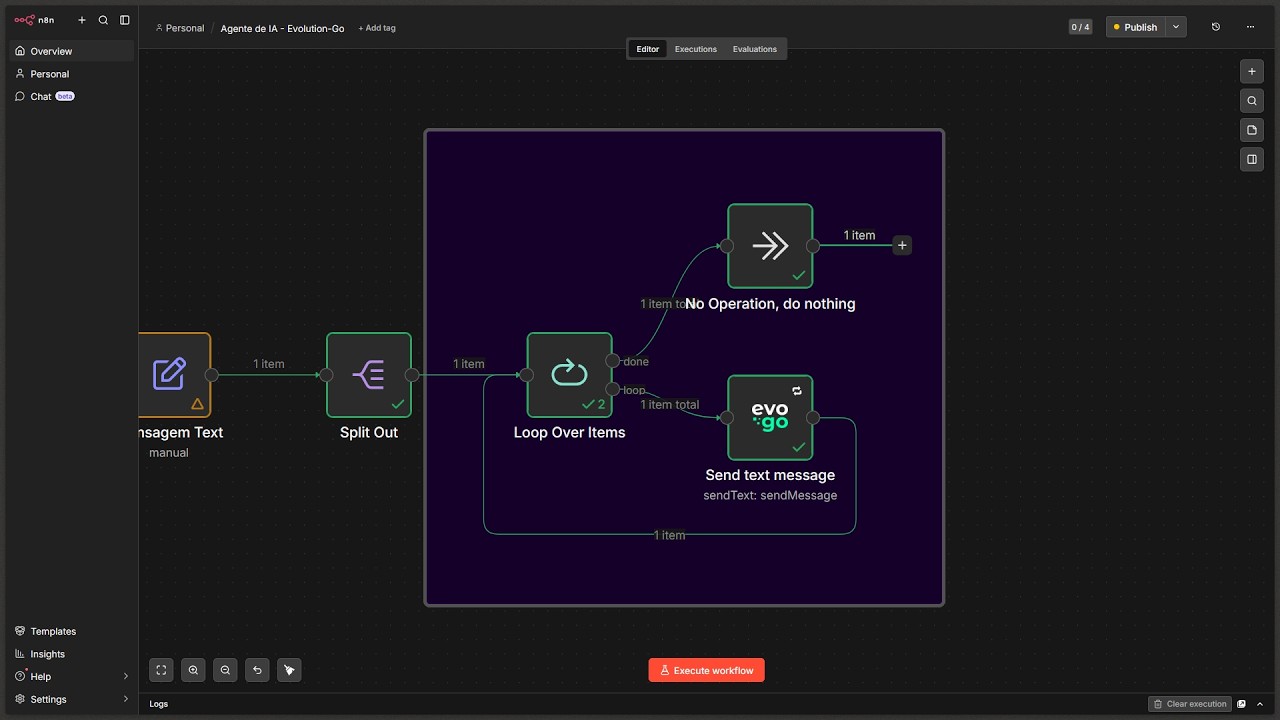
Task: Click the Execute workflow button
Action: click(x=706, y=670)
